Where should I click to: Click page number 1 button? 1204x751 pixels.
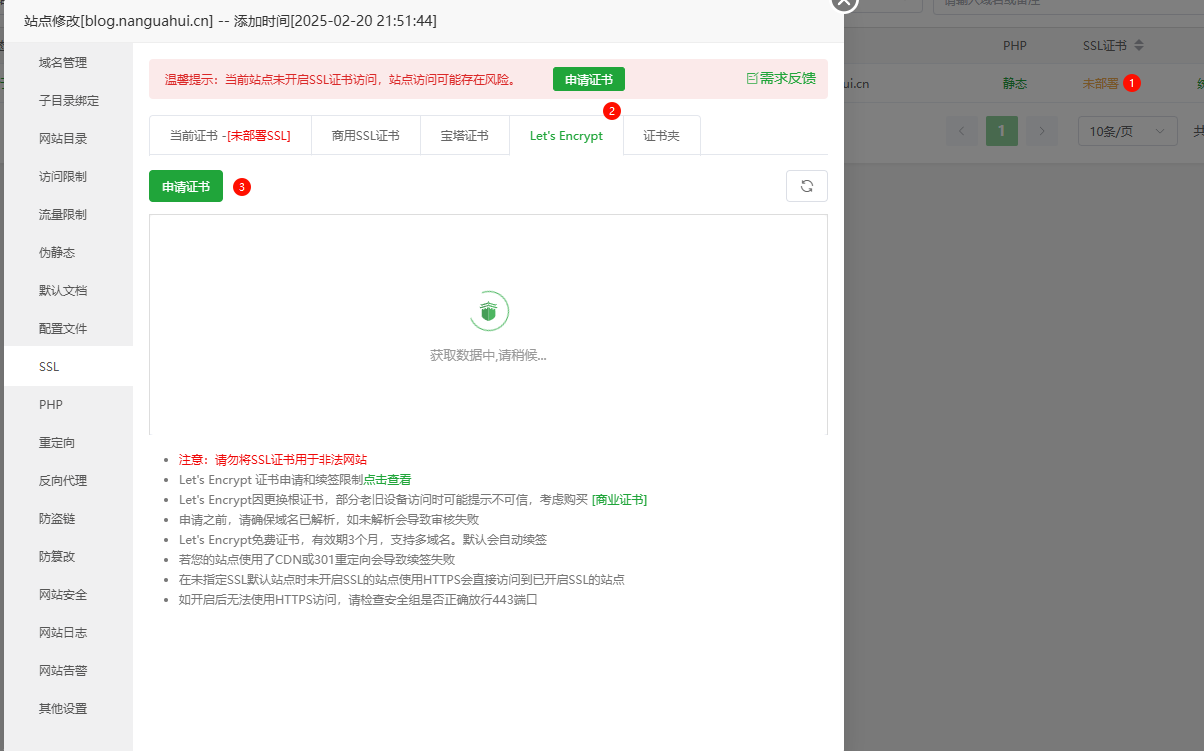point(1002,131)
